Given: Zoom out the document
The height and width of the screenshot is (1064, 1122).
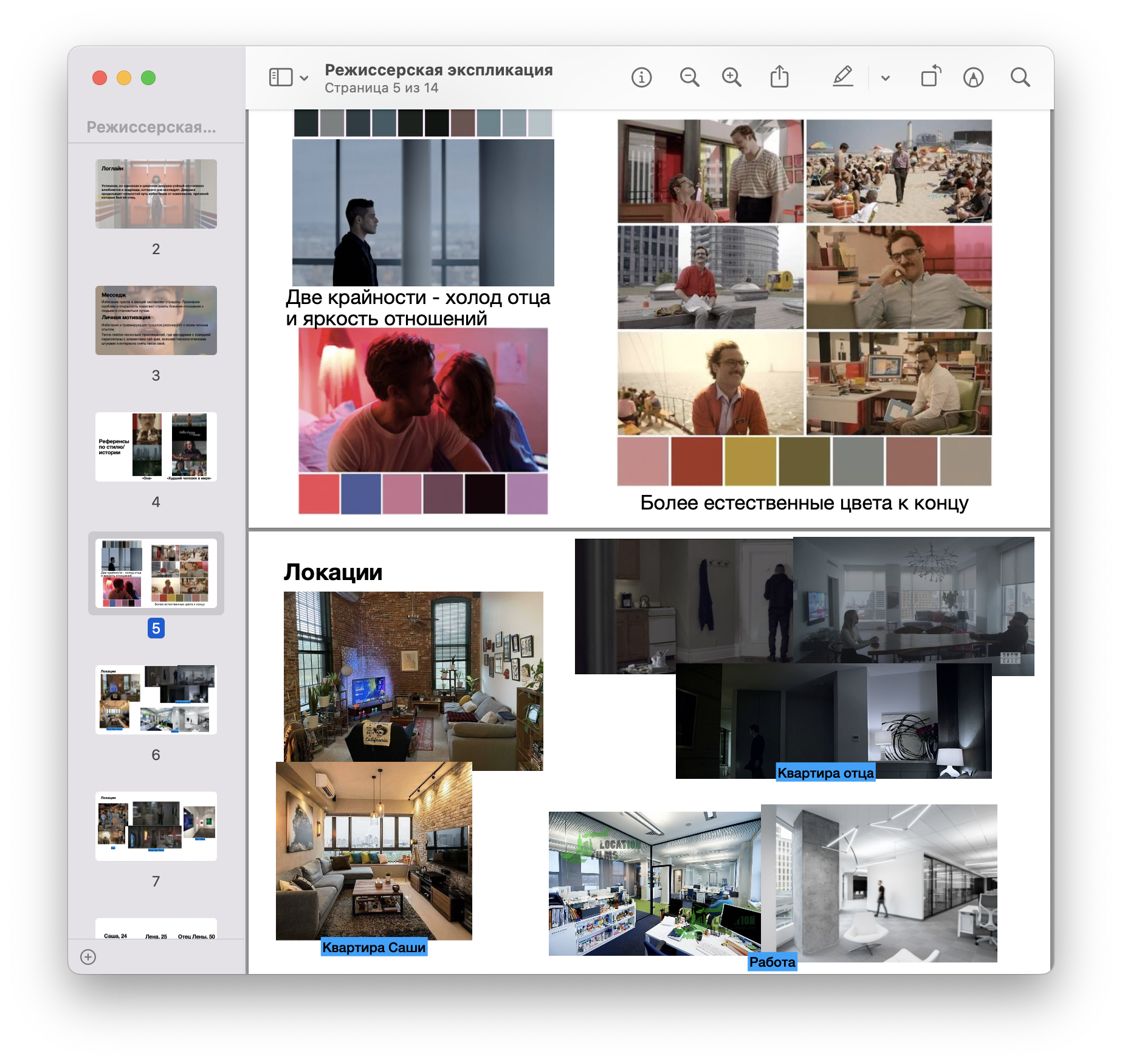Looking at the screenshot, I should [x=689, y=77].
